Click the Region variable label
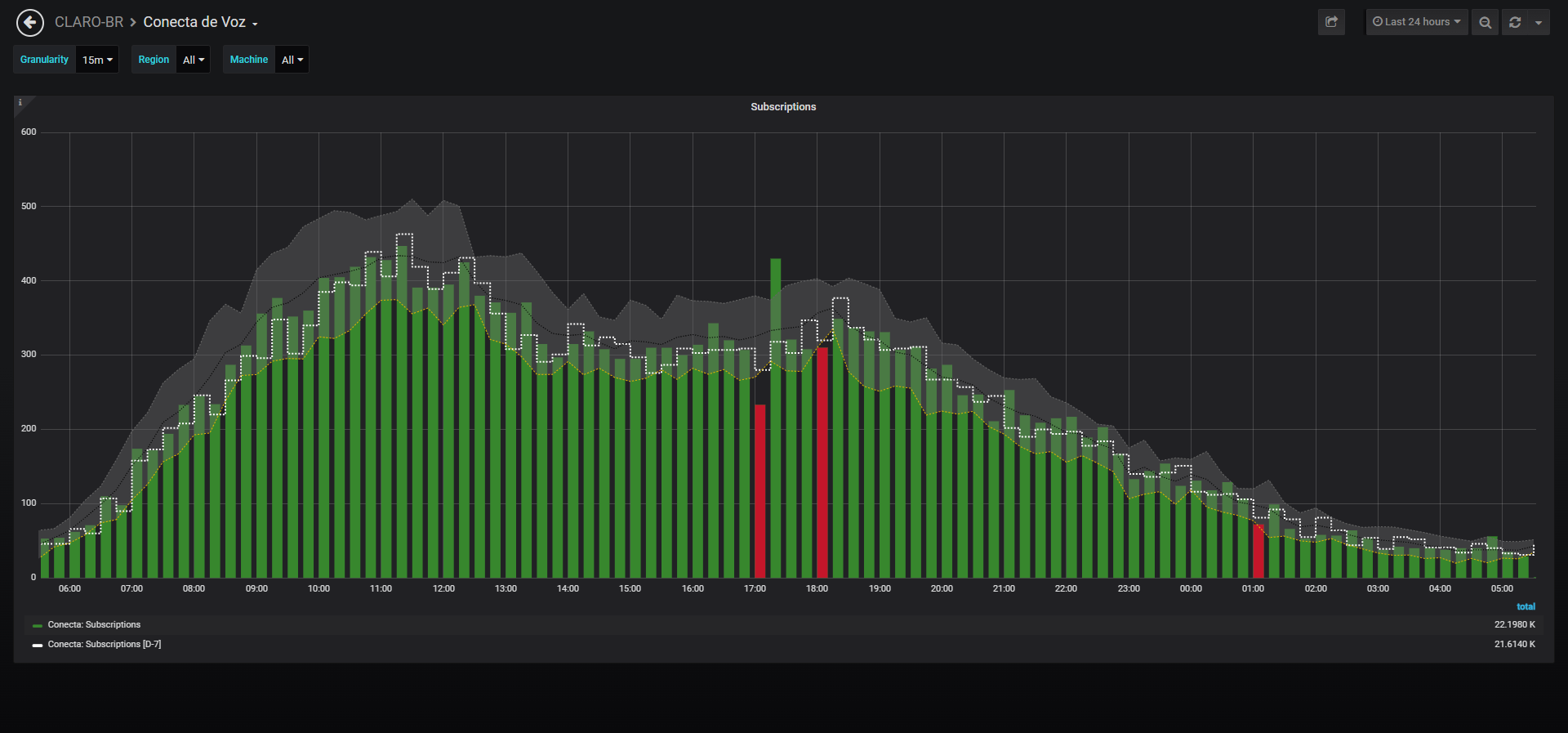1568x733 pixels. click(154, 60)
